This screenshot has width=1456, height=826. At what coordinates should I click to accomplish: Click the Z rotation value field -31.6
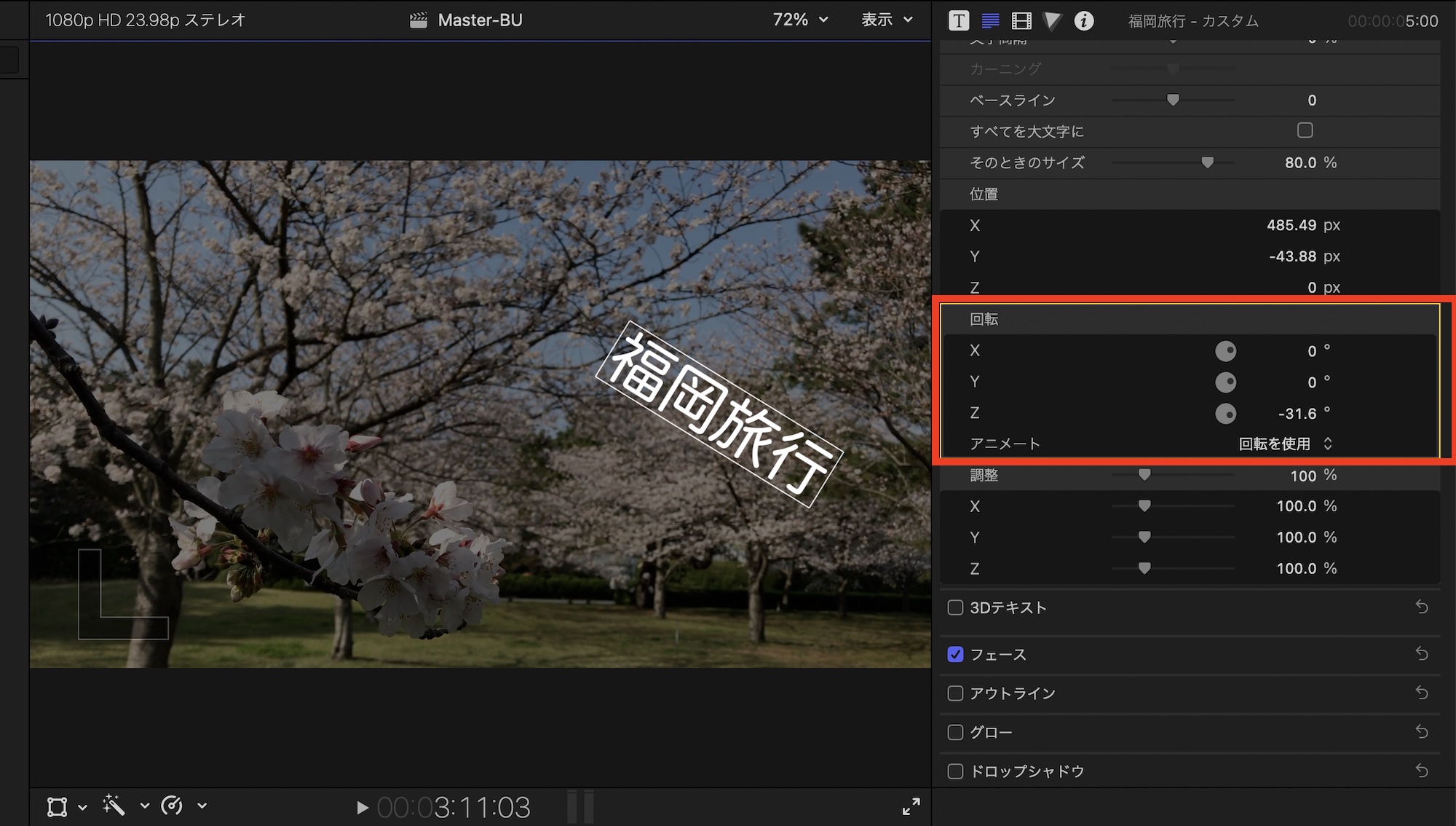pos(1297,414)
